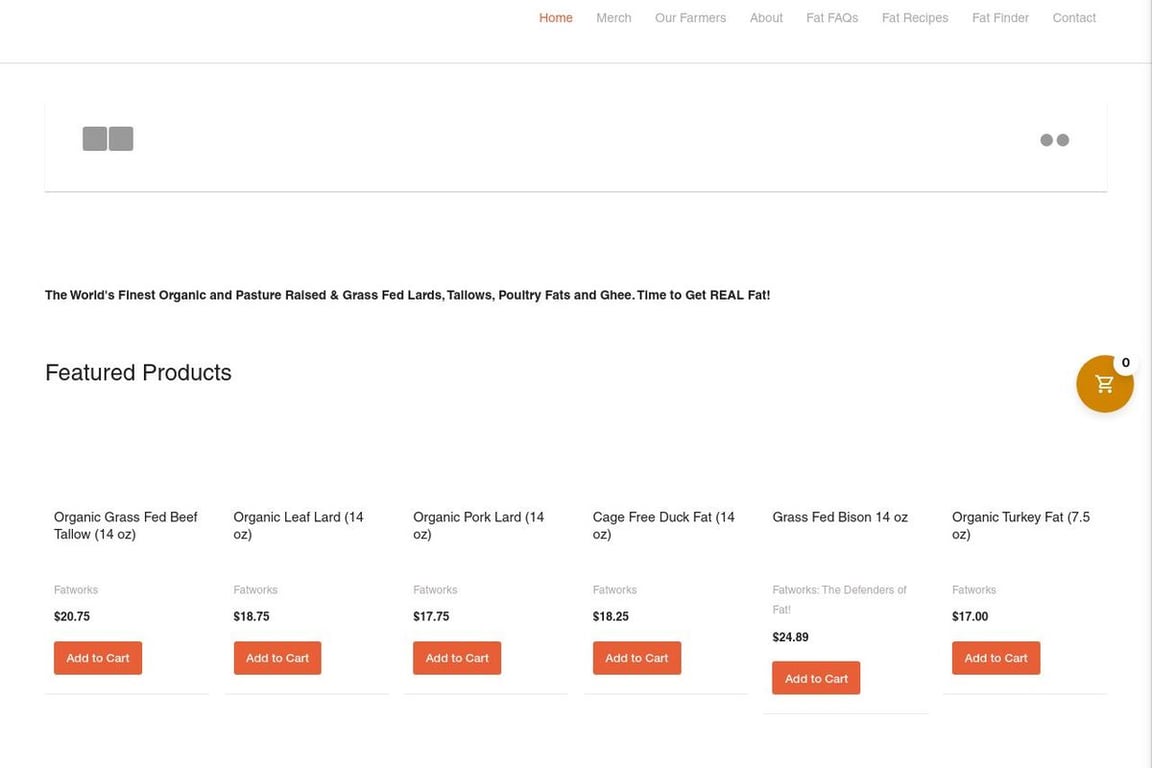Add Organic Grass Fed Beef Tallow to cart
The width and height of the screenshot is (1152, 768).
[x=98, y=658]
